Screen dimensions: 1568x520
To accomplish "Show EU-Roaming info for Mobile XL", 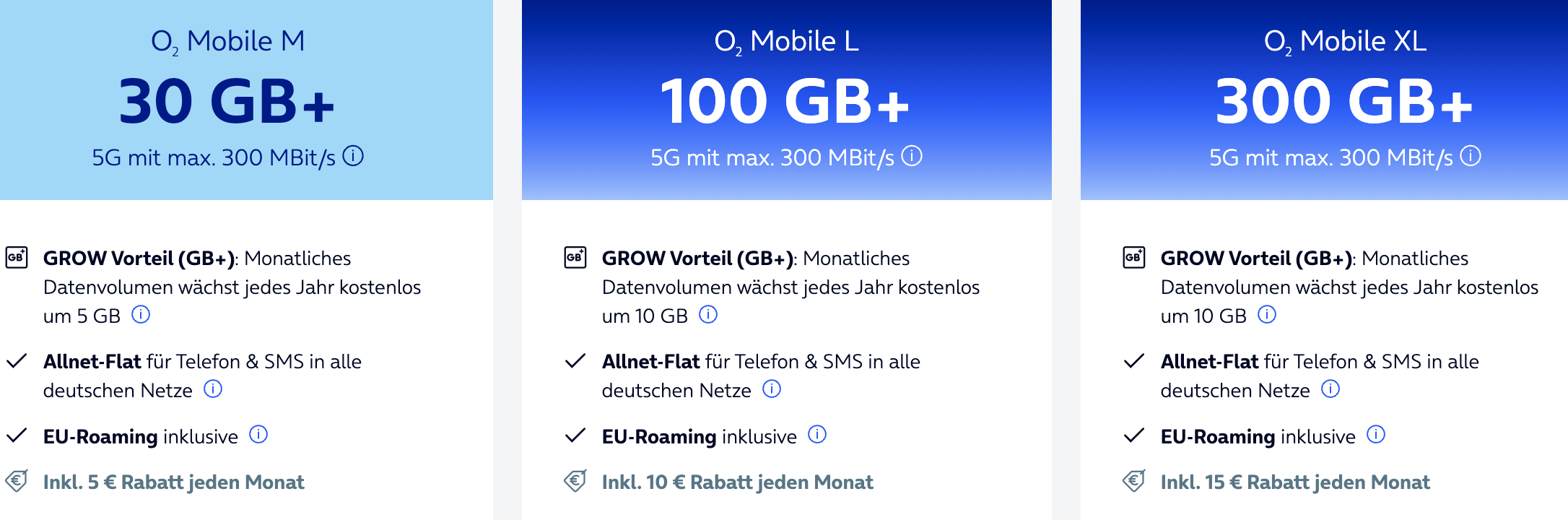I will pyautogui.click(x=1376, y=435).
